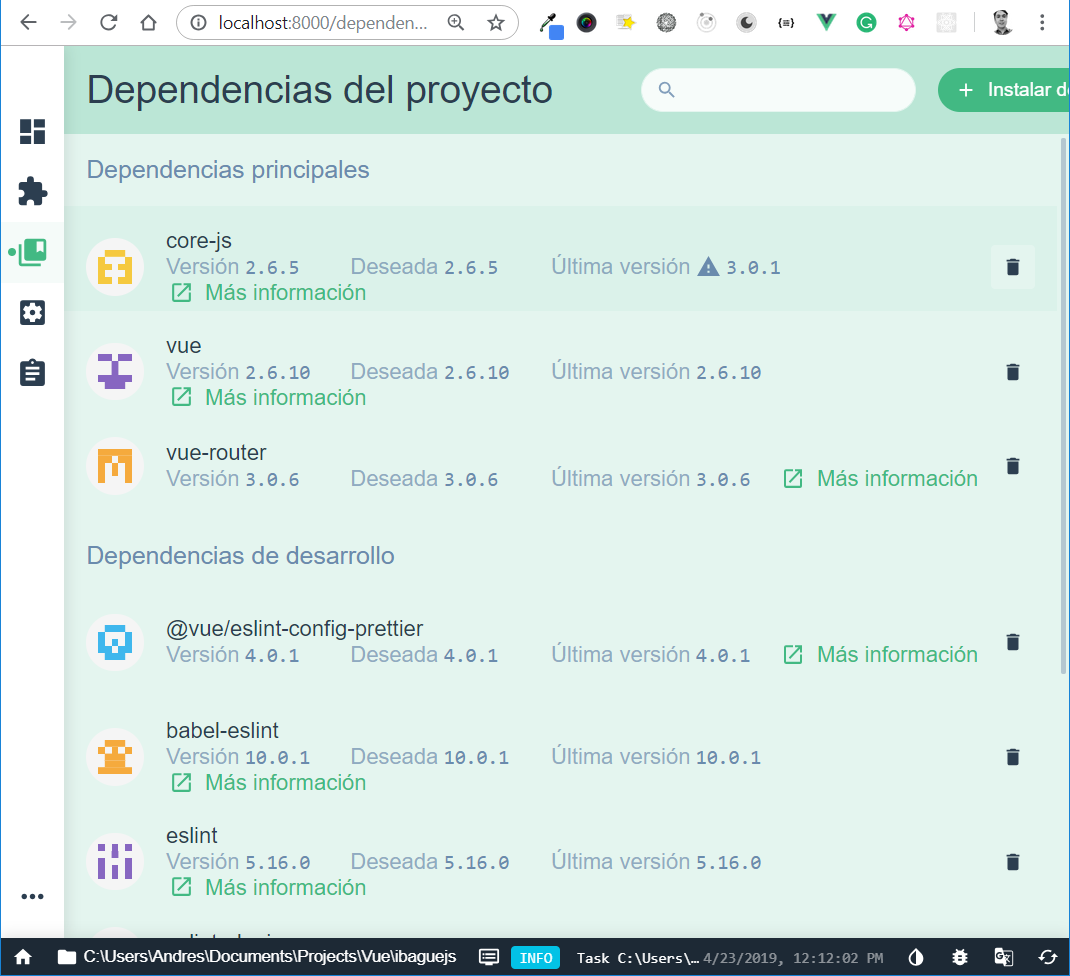Delete eslint with its trash icon
Screen dimensions: 1070x976
tap(1013, 862)
